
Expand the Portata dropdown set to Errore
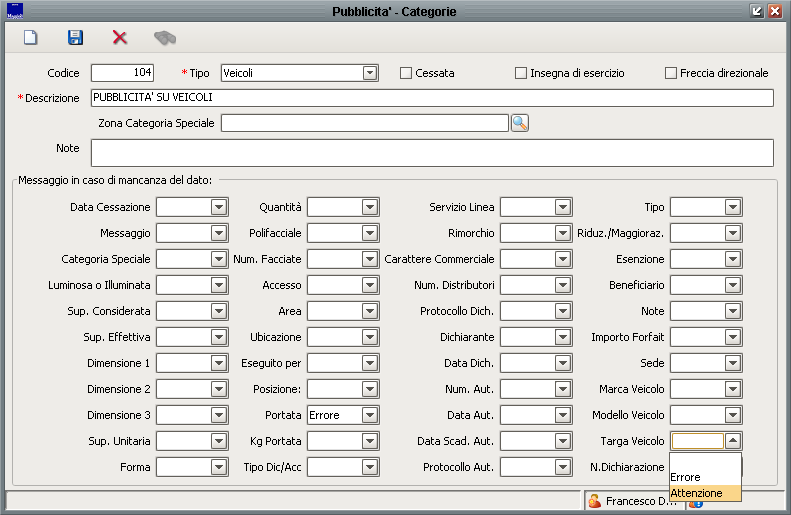[x=369, y=415]
